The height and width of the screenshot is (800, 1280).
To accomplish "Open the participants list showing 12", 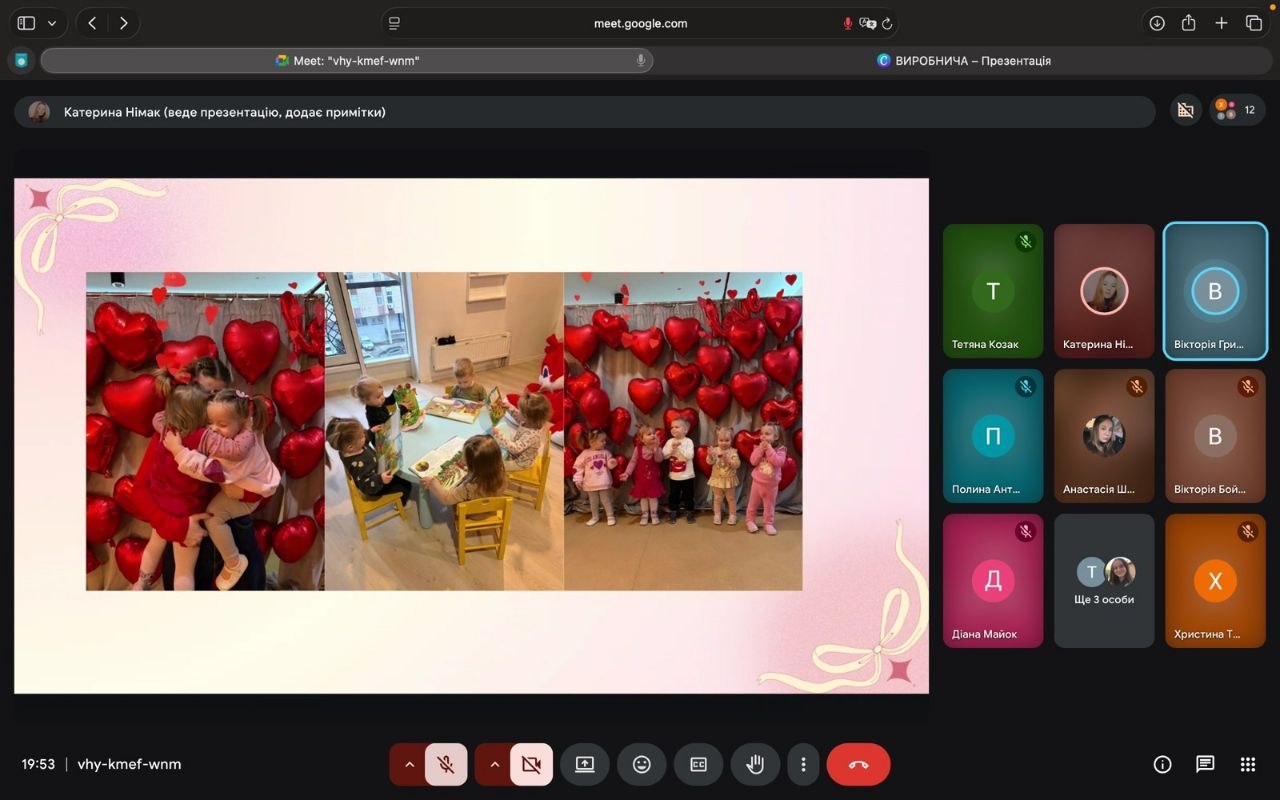I will (1237, 110).
